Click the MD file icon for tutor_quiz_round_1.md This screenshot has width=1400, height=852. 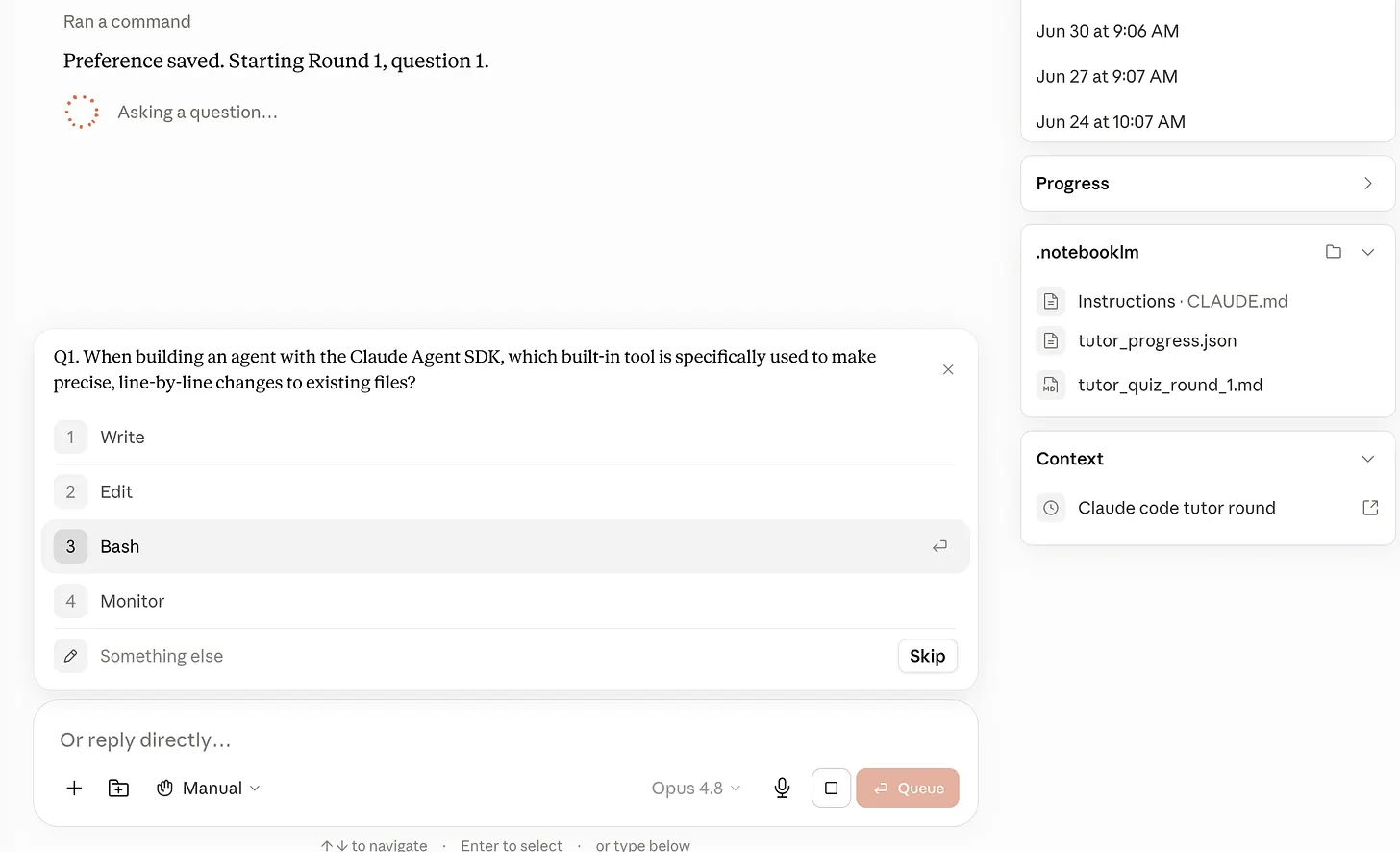coord(1051,386)
